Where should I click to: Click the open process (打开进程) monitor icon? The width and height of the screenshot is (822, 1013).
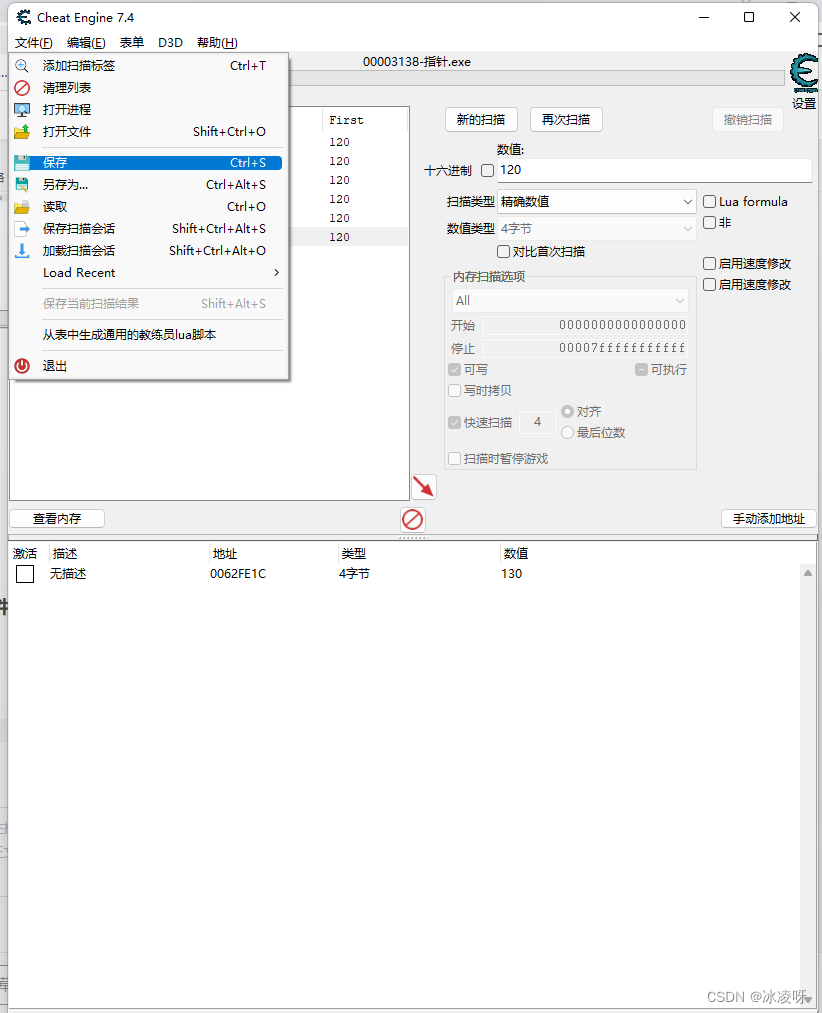(22, 109)
